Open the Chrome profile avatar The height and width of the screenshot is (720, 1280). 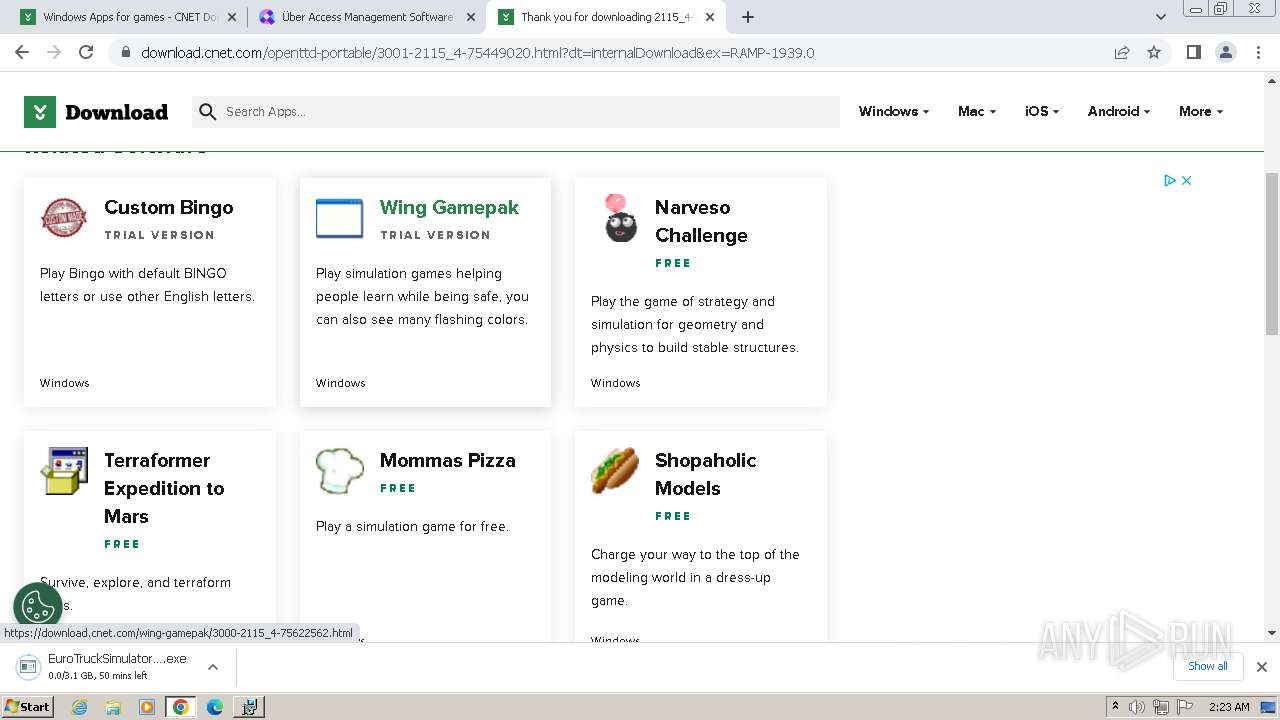(x=1225, y=52)
